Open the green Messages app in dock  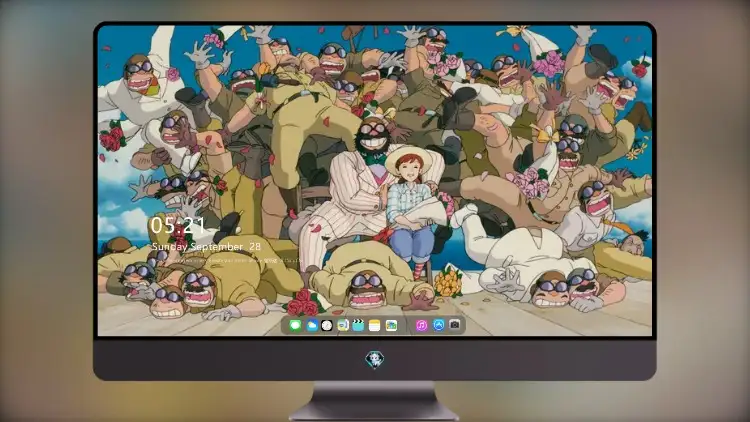coord(295,325)
